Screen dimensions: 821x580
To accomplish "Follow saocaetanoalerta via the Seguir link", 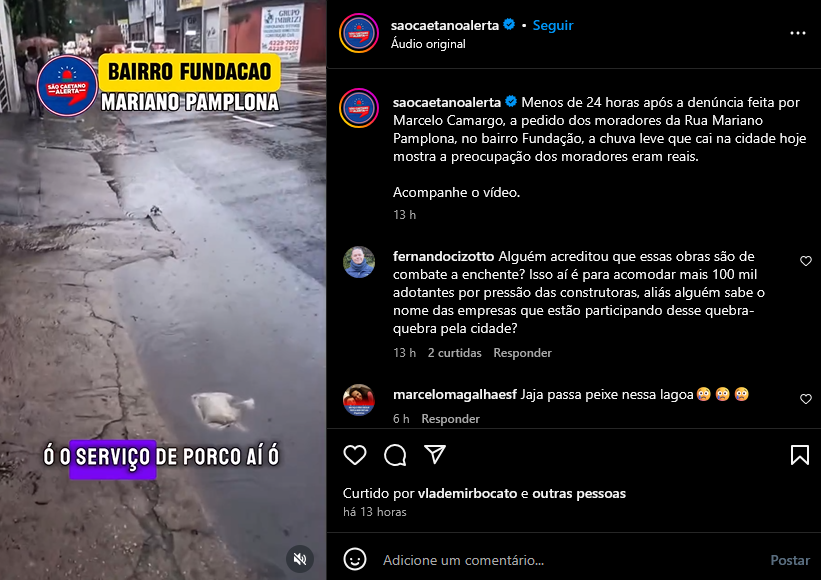I will click(552, 25).
